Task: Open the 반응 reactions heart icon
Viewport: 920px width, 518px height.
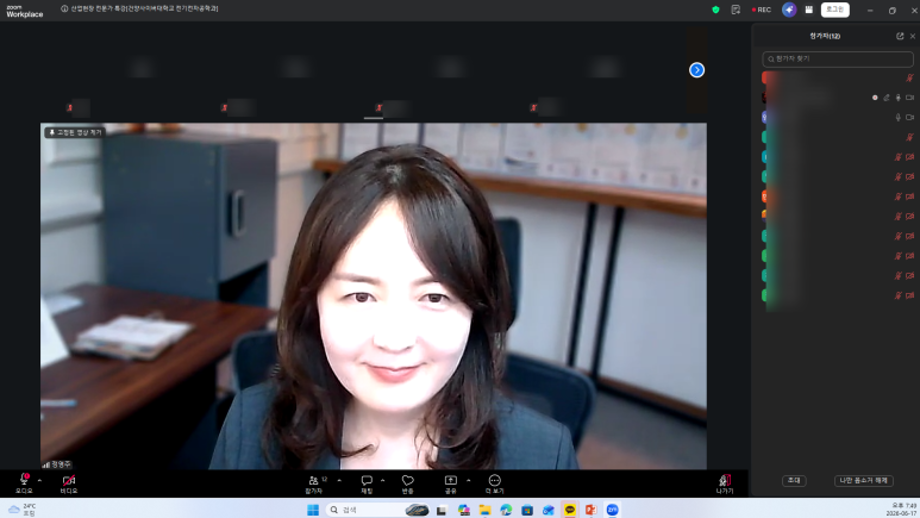Action: pyautogui.click(x=408, y=483)
